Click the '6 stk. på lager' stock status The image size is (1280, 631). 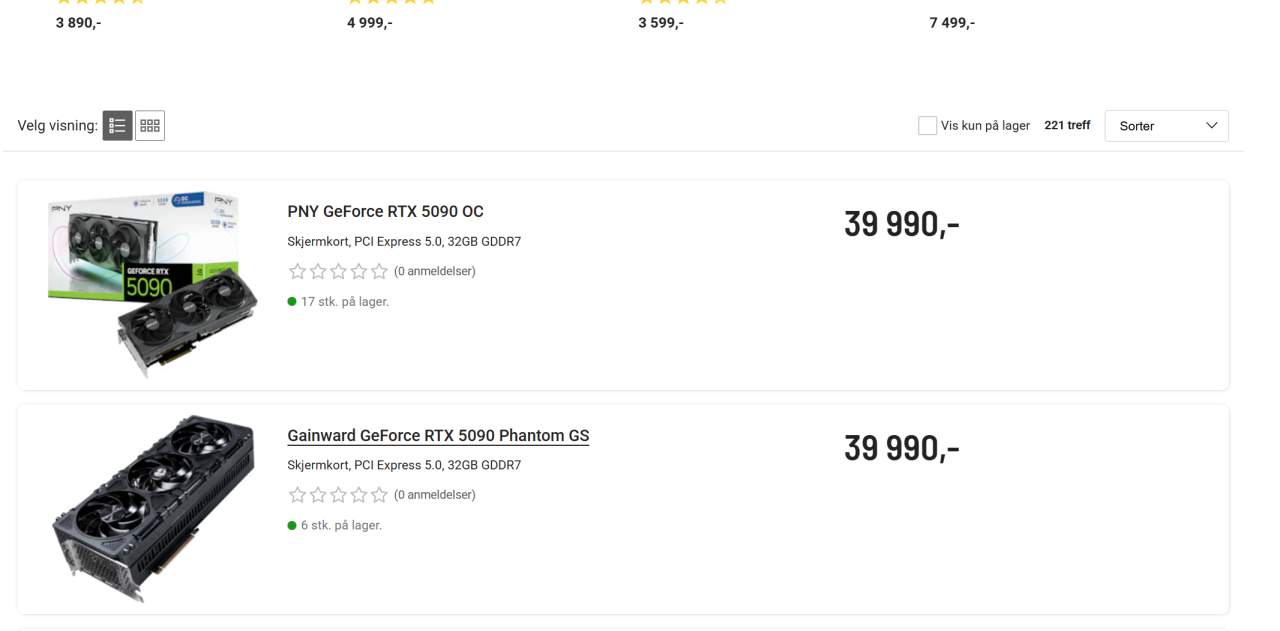pyautogui.click(x=341, y=525)
